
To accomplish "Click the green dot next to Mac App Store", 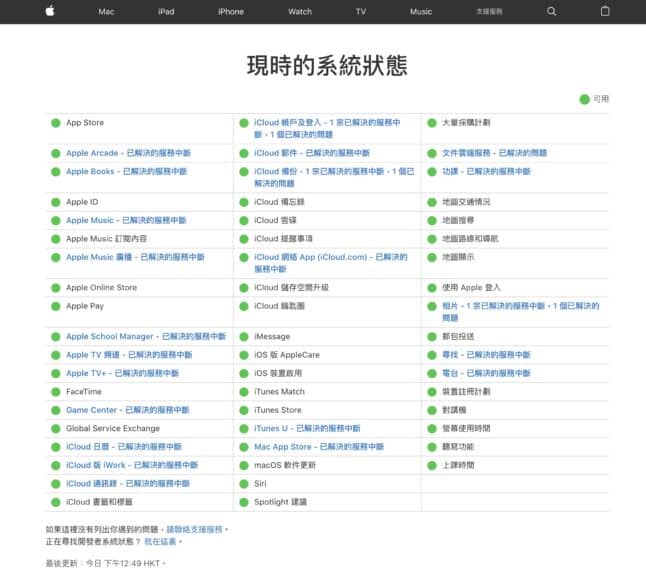I will pos(244,447).
